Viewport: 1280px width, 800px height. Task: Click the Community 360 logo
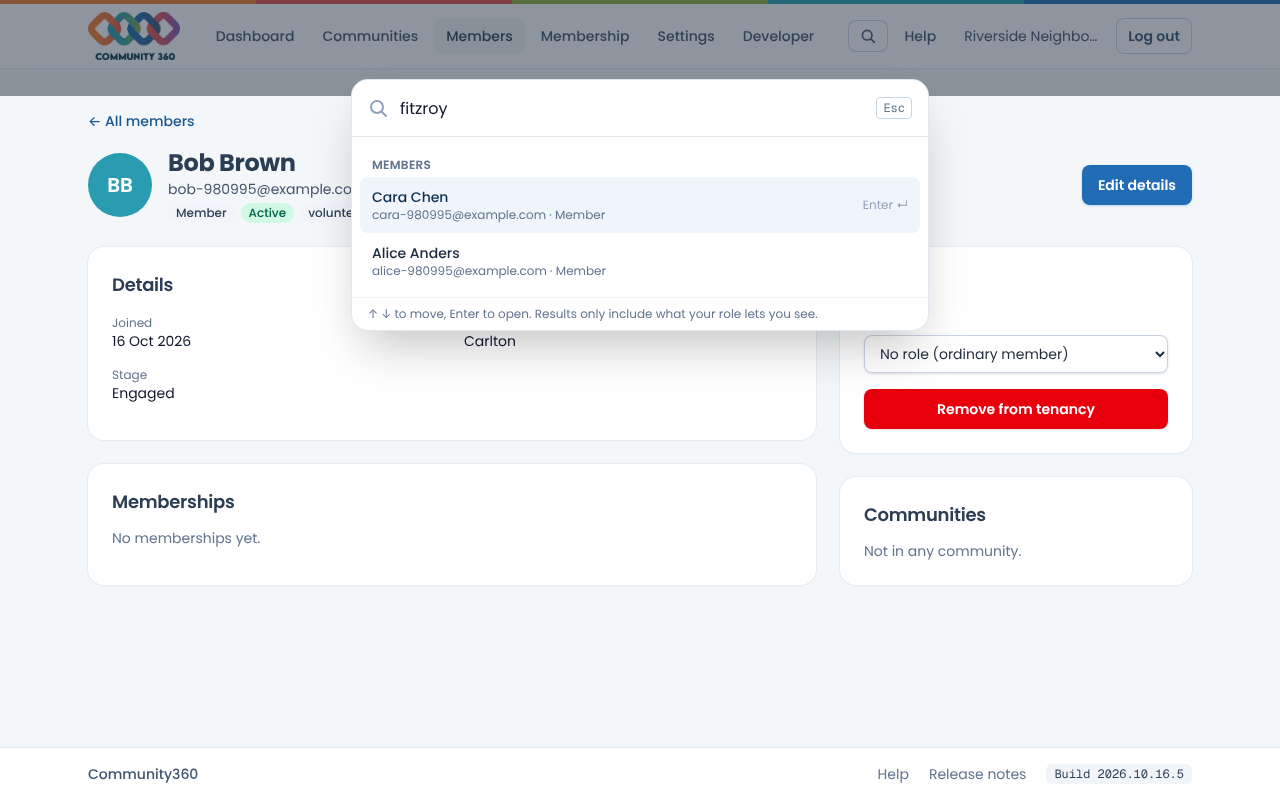coord(134,36)
